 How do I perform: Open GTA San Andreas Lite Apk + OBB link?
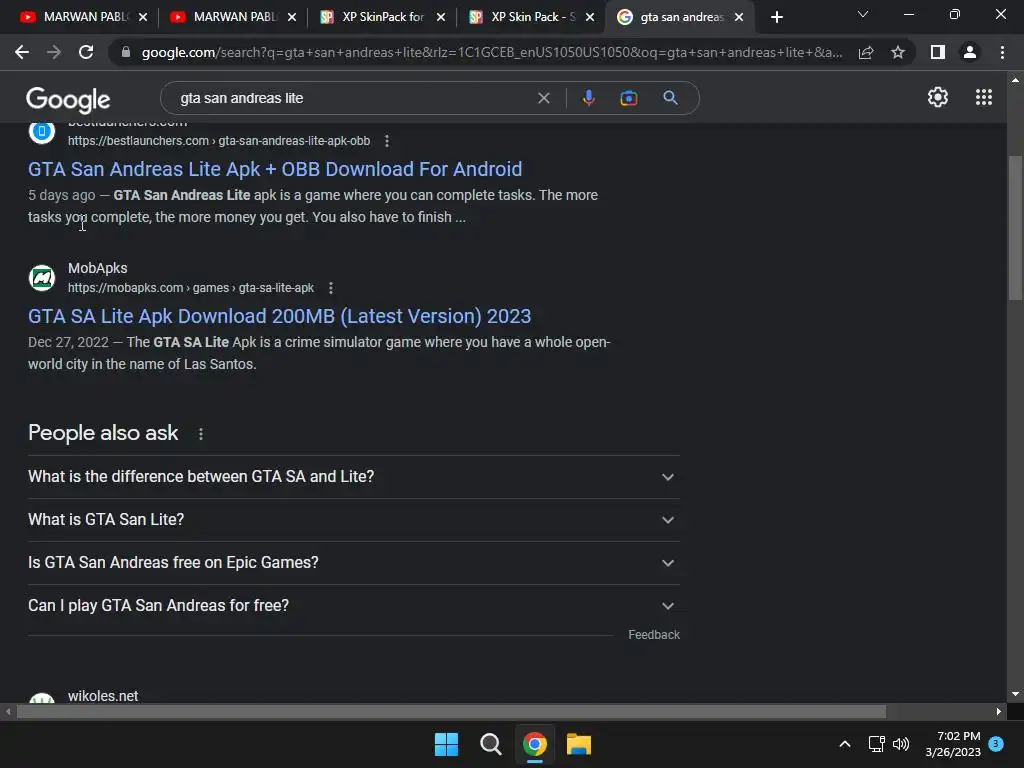point(275,169)
